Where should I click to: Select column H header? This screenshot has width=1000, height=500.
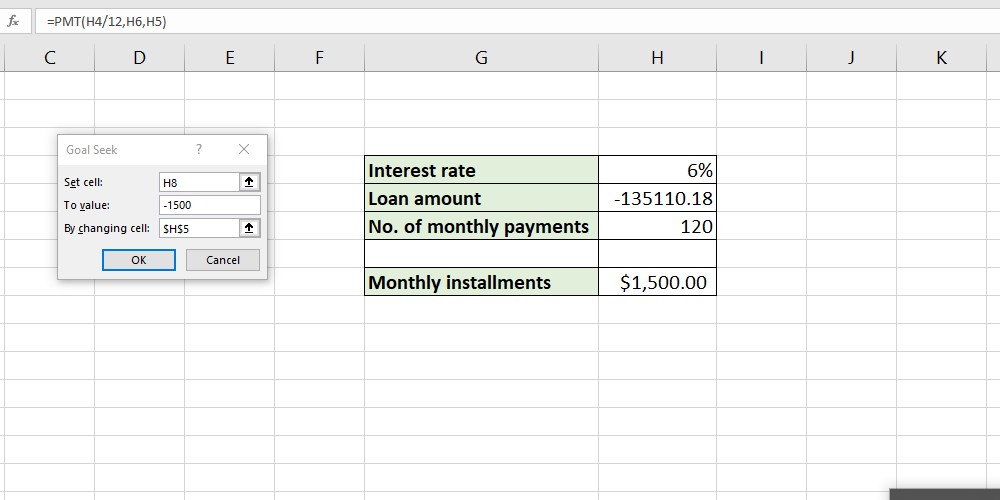[658, 58]
